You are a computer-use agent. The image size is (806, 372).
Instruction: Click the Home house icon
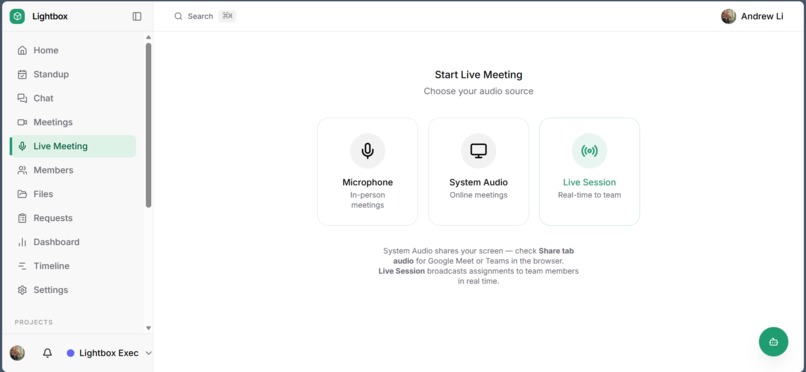pos(22,50)
